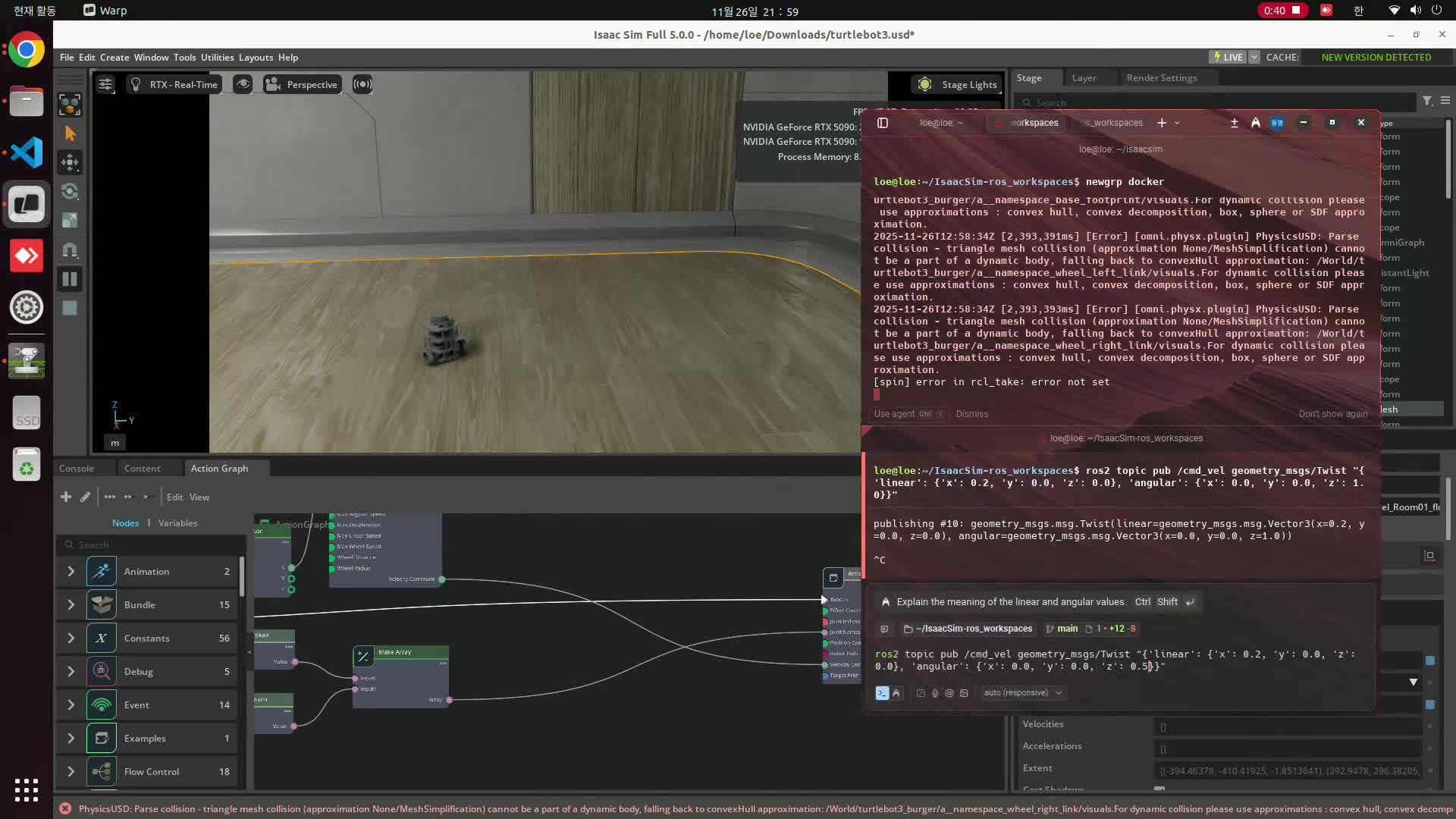Viewport: 1456px width, 819px height.
Task: Click the viewport streaming waves icon
Action: (x=362, y=84)
